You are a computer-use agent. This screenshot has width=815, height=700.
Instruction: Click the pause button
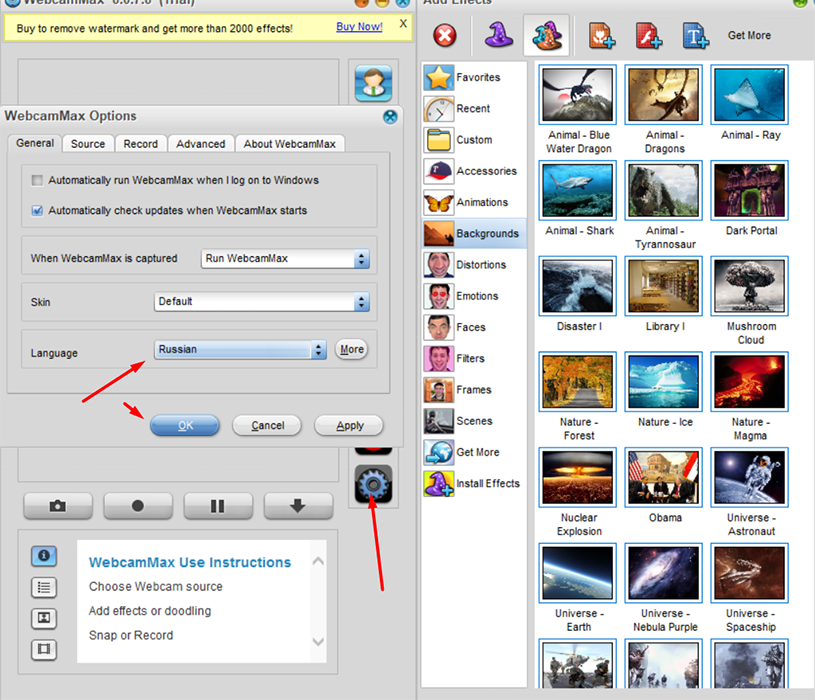tap(218, 506)
